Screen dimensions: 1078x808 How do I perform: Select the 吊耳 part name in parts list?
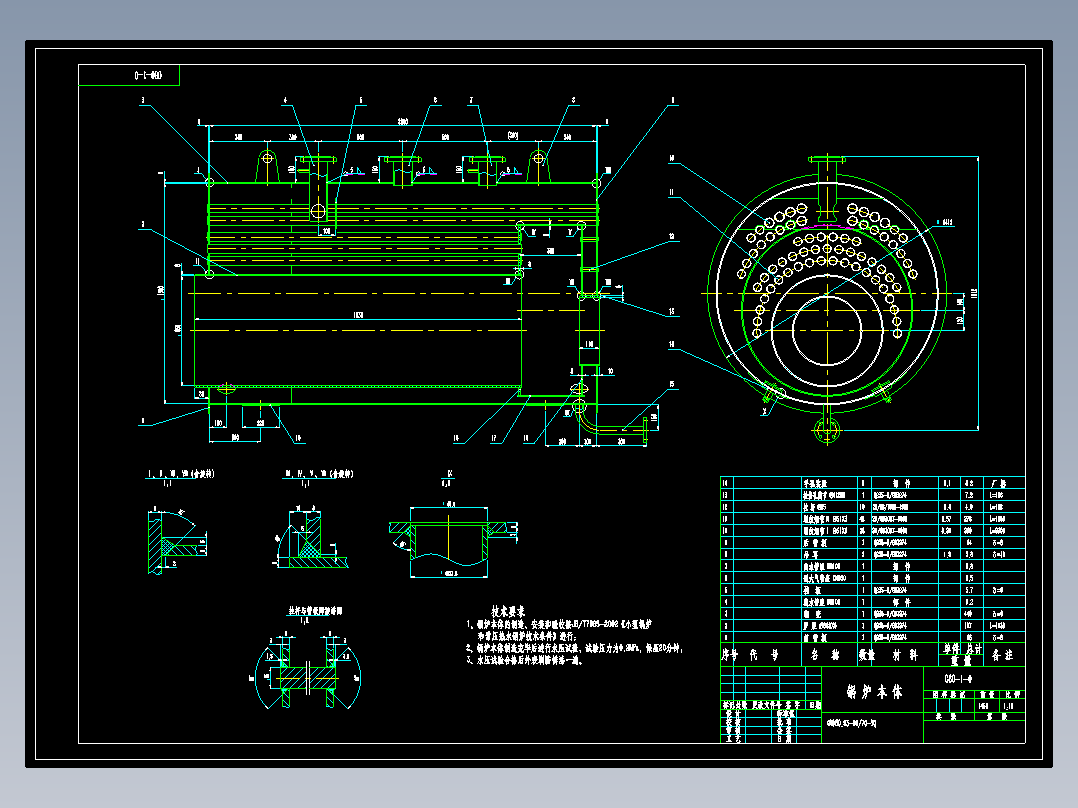(811, 554)
